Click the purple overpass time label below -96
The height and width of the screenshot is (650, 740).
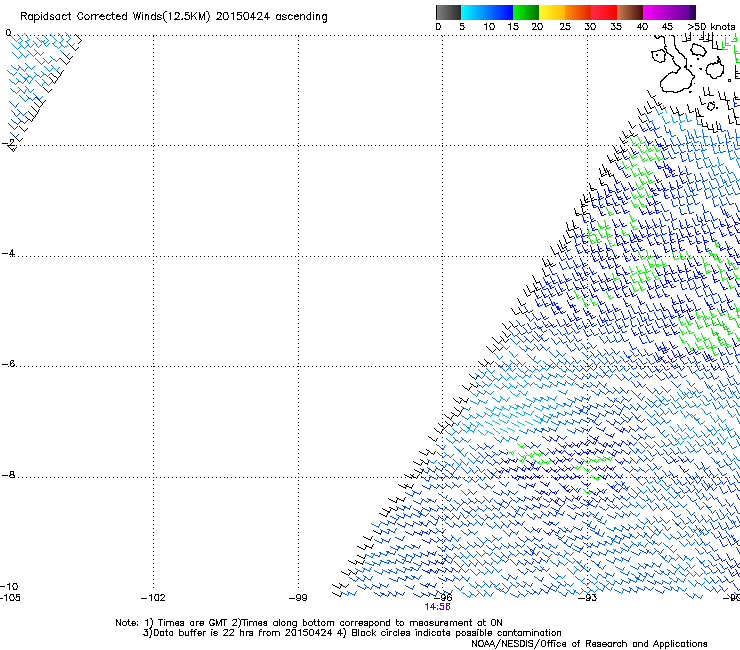click(437, 607)
